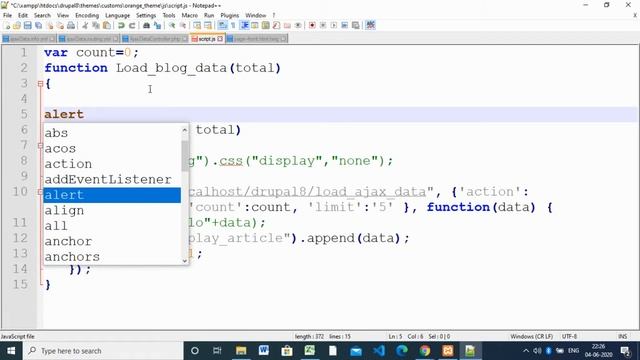Toggle INS insert mode in status bar
This screenshot has width=640, height=360.
click(x=622, y=336)
